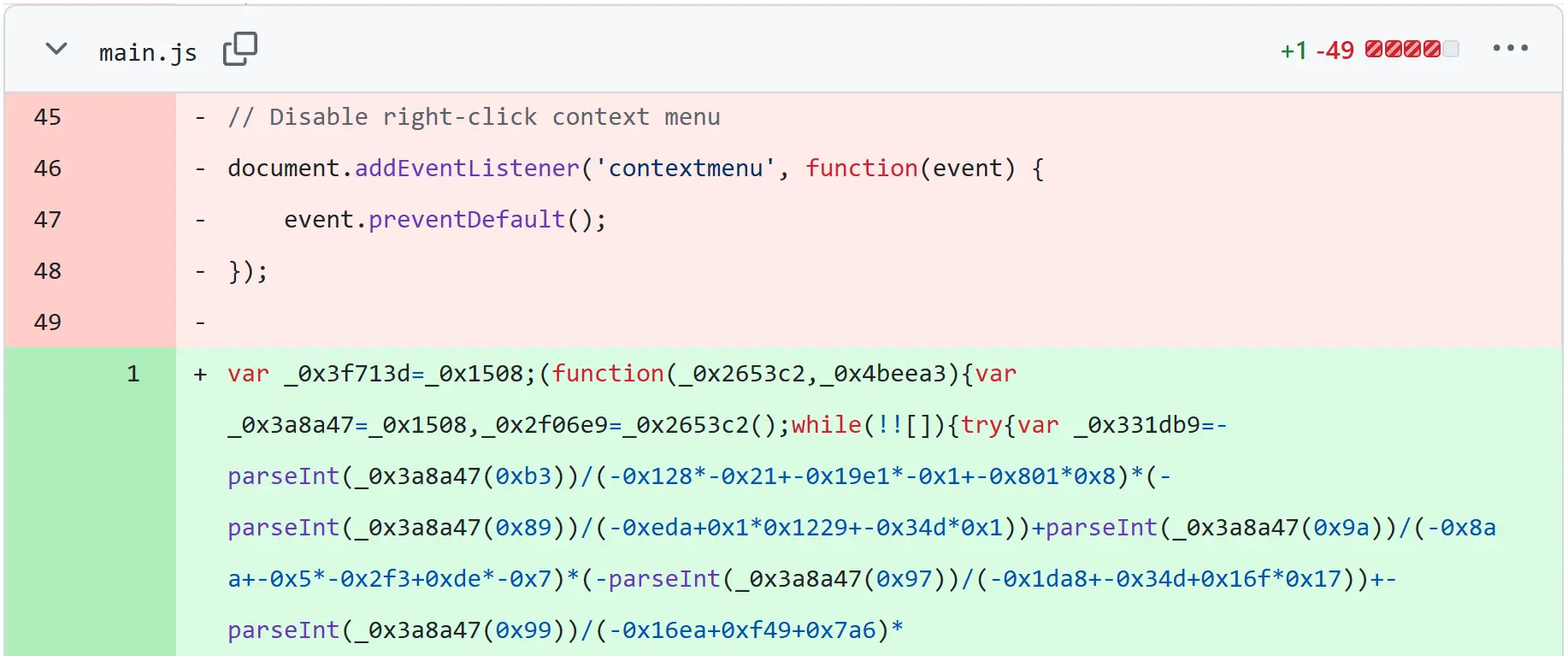Select deleted line number 47
Image resolution: width=1568 pixels, height=656 pixels.
coord(48,220)
